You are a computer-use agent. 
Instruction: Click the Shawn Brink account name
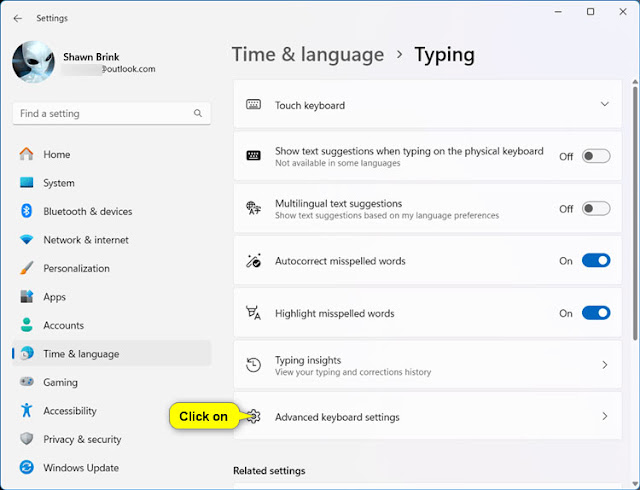(x=91, y=57)
